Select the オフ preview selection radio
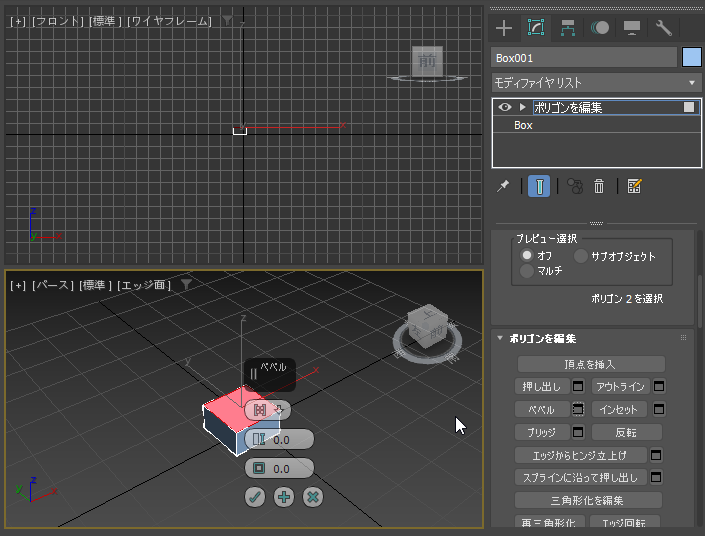This screenshot has width=705, height=536. [527, 255]
